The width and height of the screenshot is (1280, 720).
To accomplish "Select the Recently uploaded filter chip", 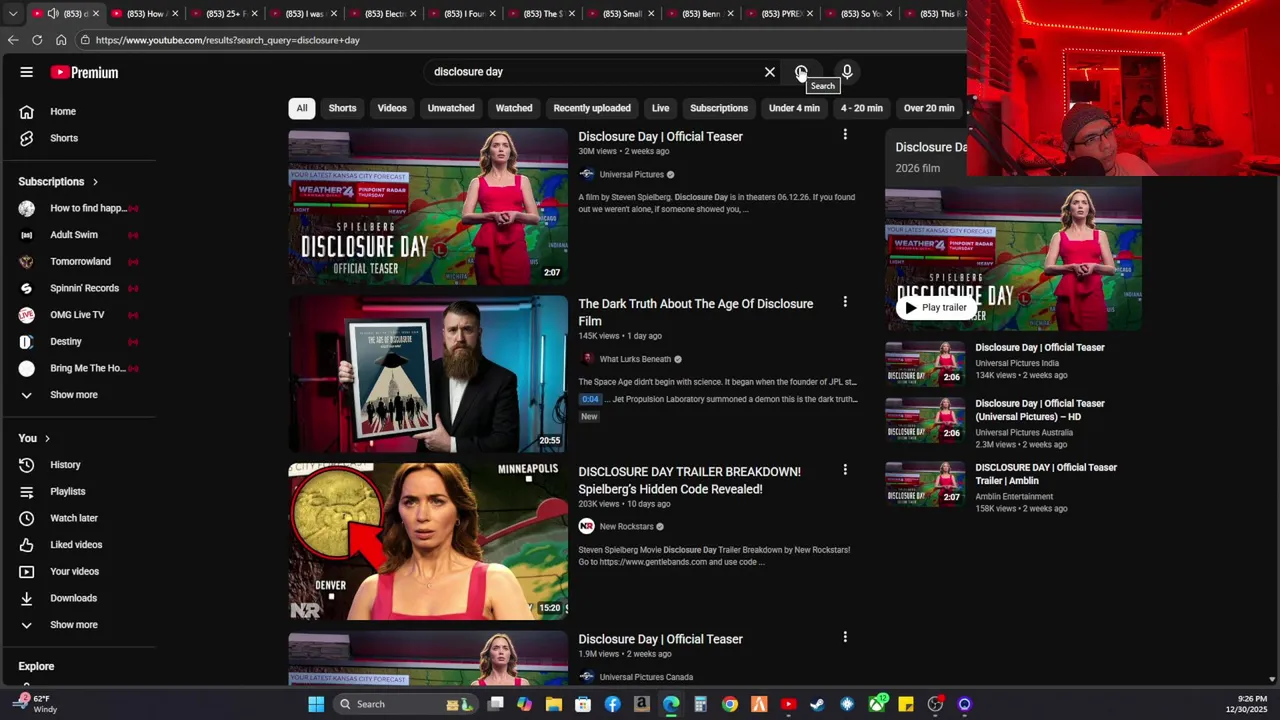I will click(x=592, y=108).
